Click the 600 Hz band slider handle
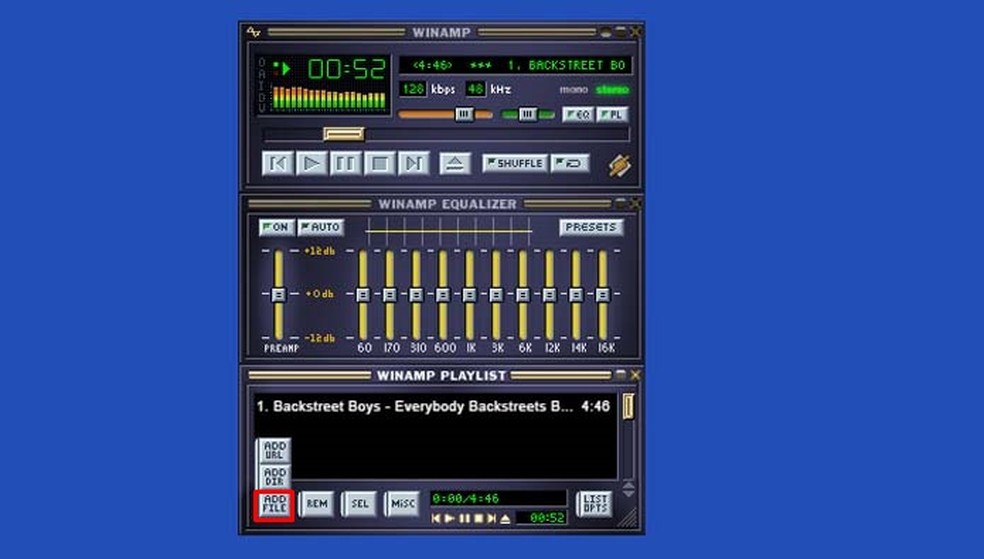 point(442,294)
